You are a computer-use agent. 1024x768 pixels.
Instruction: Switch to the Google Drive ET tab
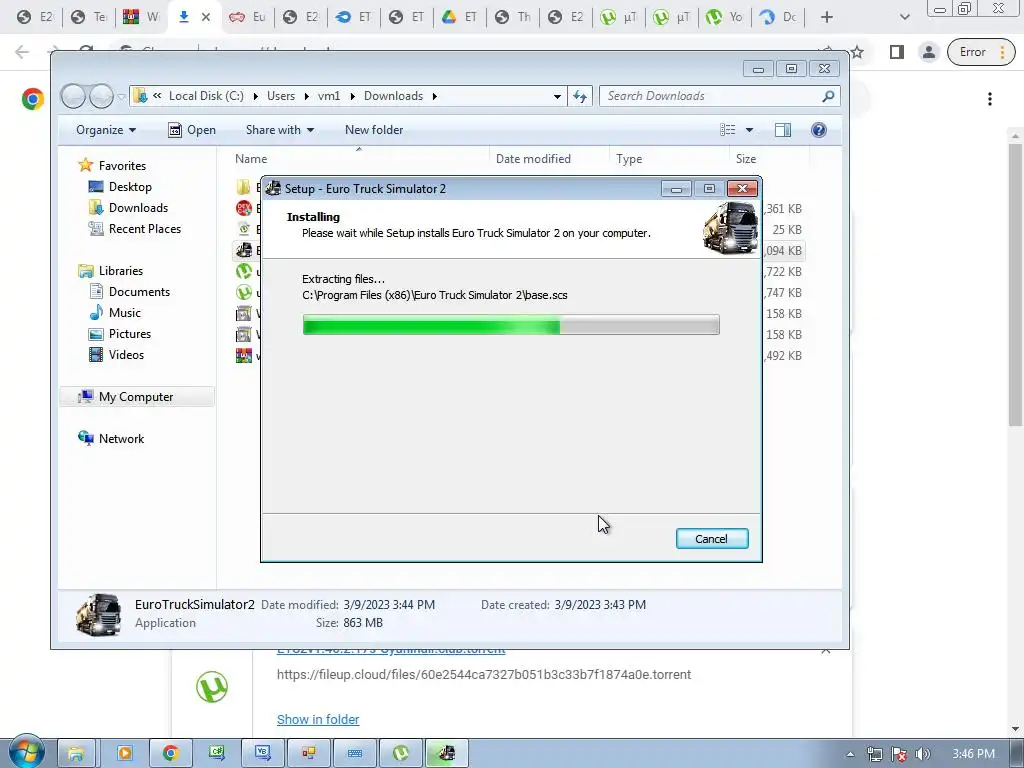point(459,17)
